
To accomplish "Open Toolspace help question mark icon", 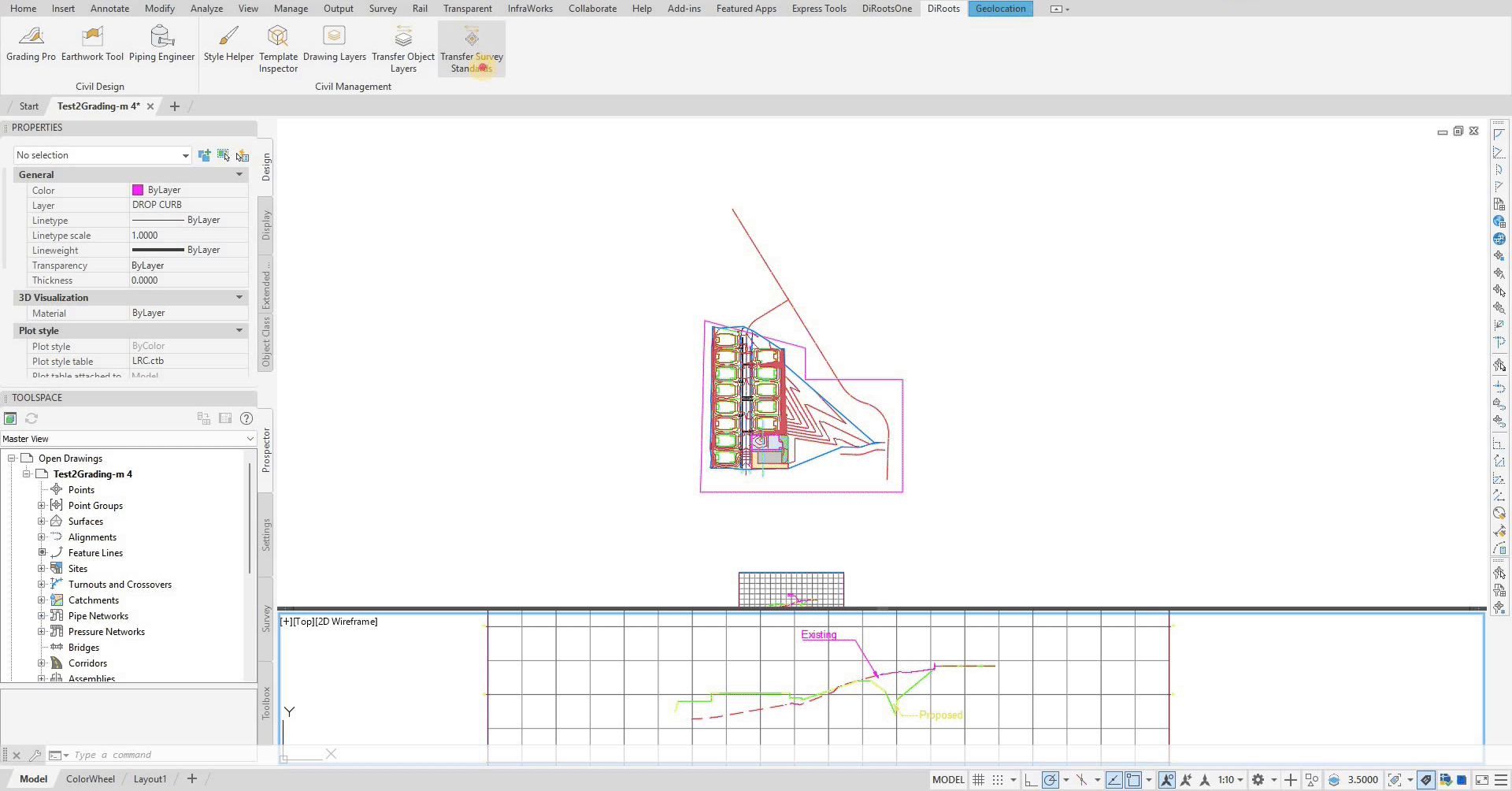I will [246, 418].
